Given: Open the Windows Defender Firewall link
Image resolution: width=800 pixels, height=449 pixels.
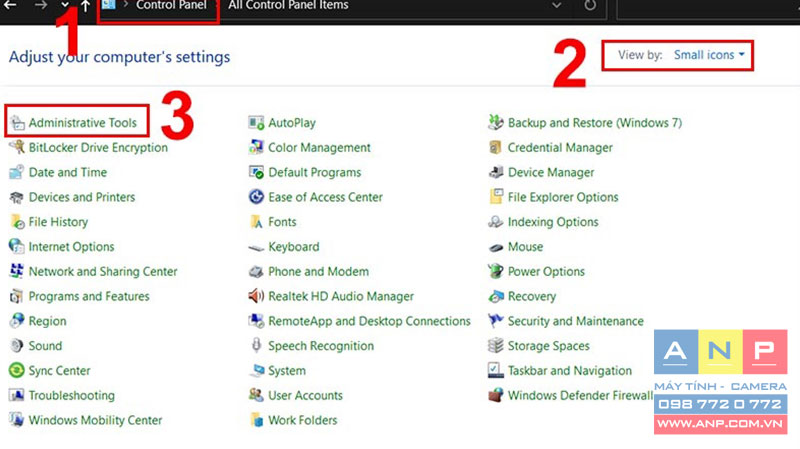Looking at the screenshot, I should coord(580,395).
